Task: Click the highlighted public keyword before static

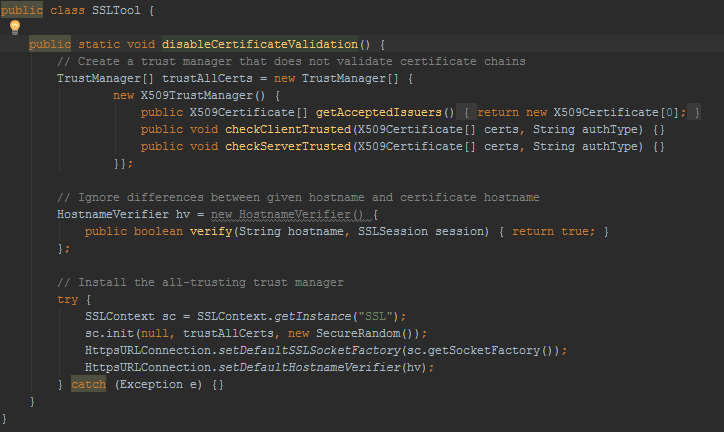Action: pyautogui.click(x=50, y=44)
